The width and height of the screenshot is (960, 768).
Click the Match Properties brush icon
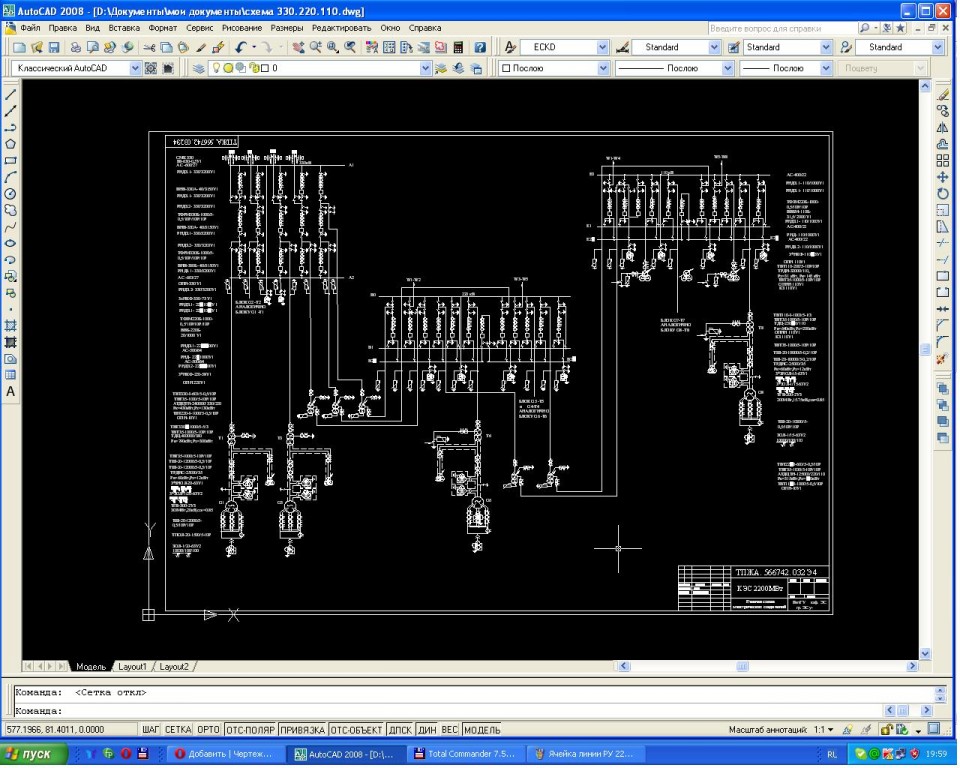coord(201,47)
